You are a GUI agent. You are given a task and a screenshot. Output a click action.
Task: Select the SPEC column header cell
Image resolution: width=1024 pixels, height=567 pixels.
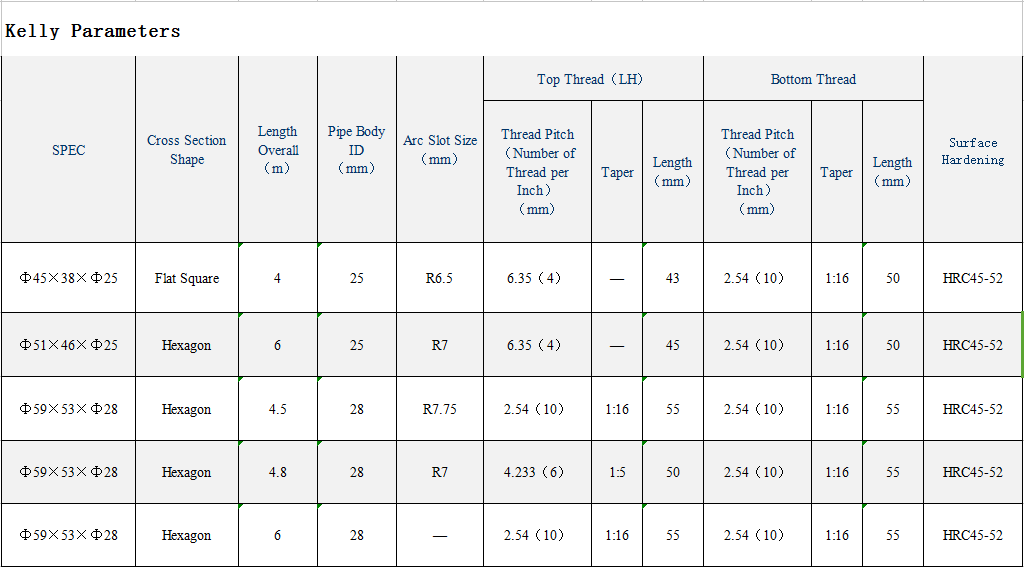[x=68, y=150]
